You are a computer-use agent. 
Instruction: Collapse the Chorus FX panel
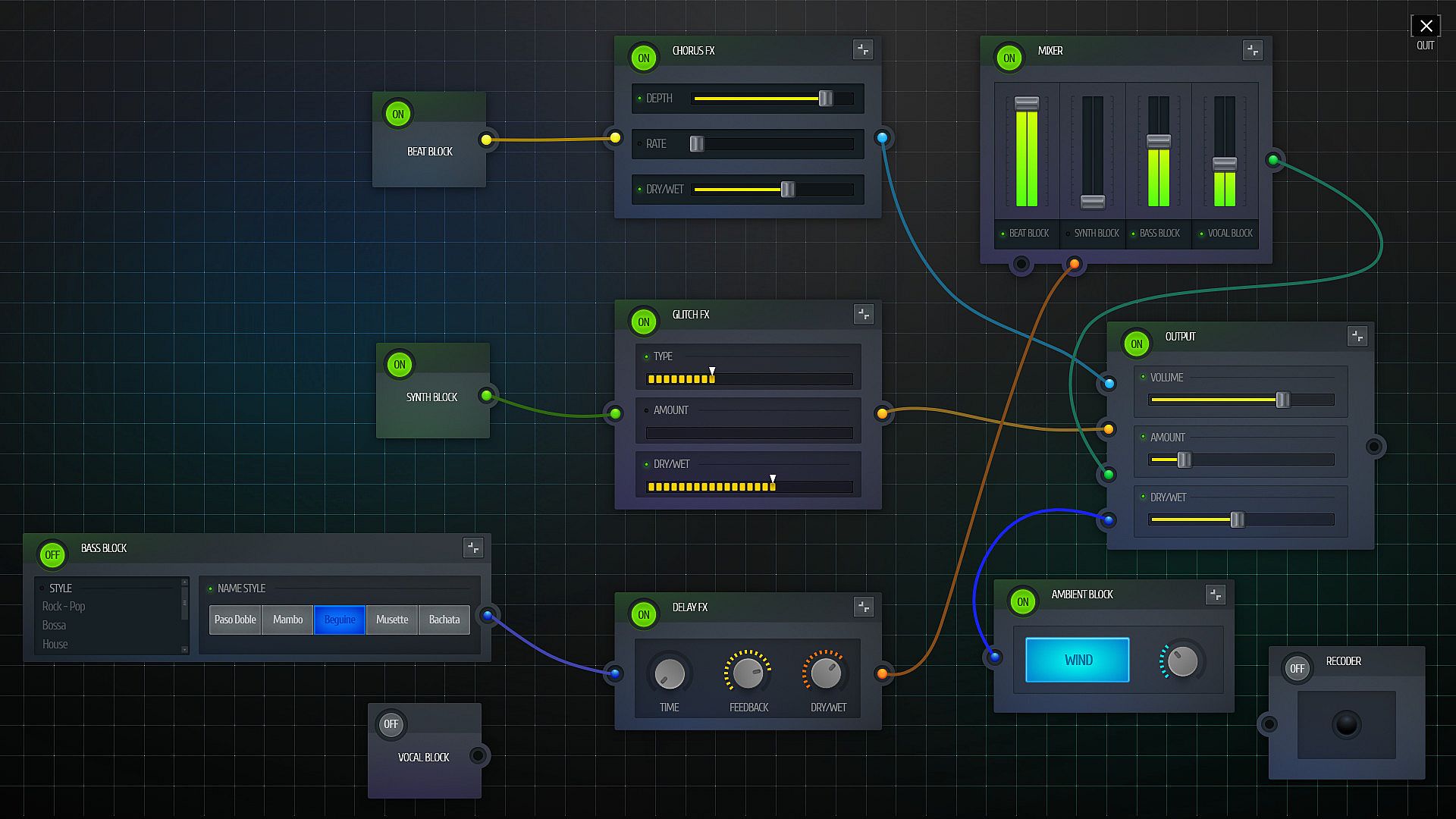pyautogui.click(x=863, y=50)
